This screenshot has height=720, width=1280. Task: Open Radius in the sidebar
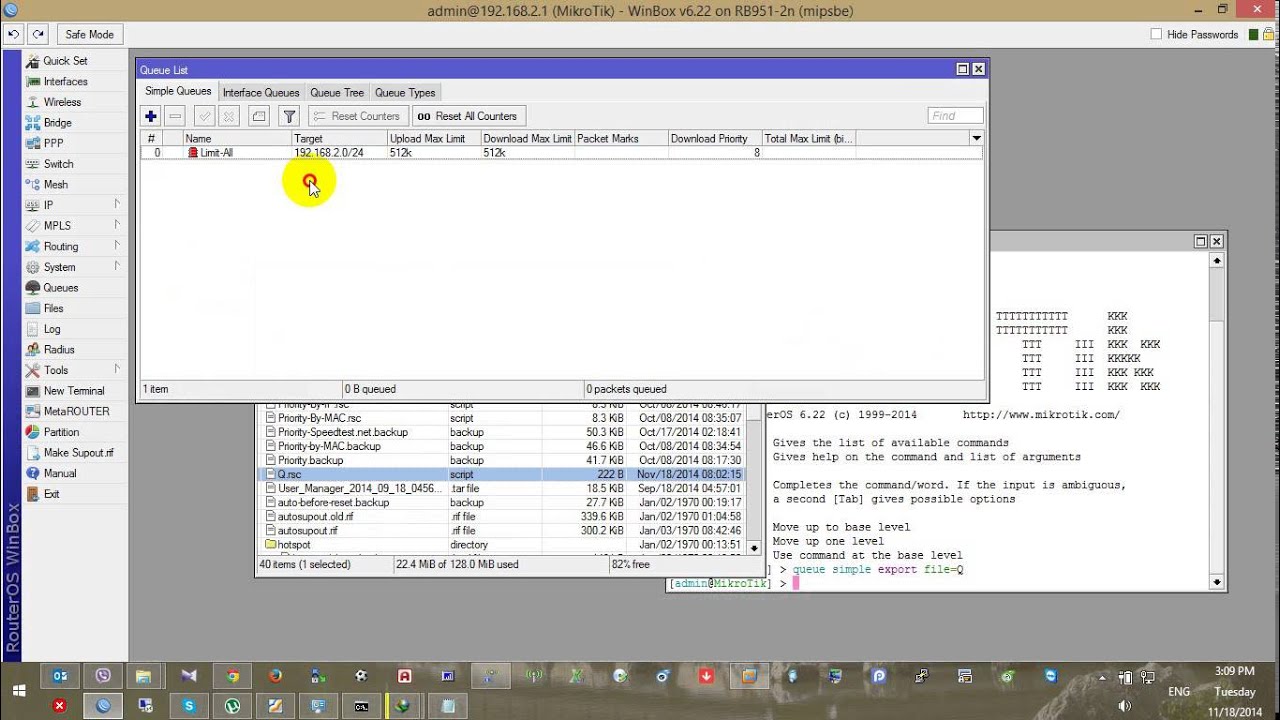click(59, 349)
